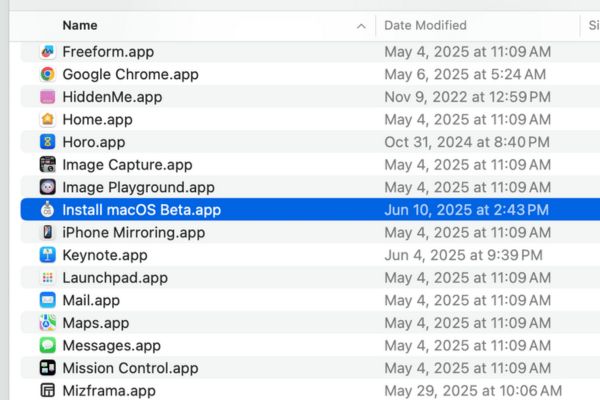600x400 pixels.
Task: Select the HiddenMe.app file name
Action: 112,97
